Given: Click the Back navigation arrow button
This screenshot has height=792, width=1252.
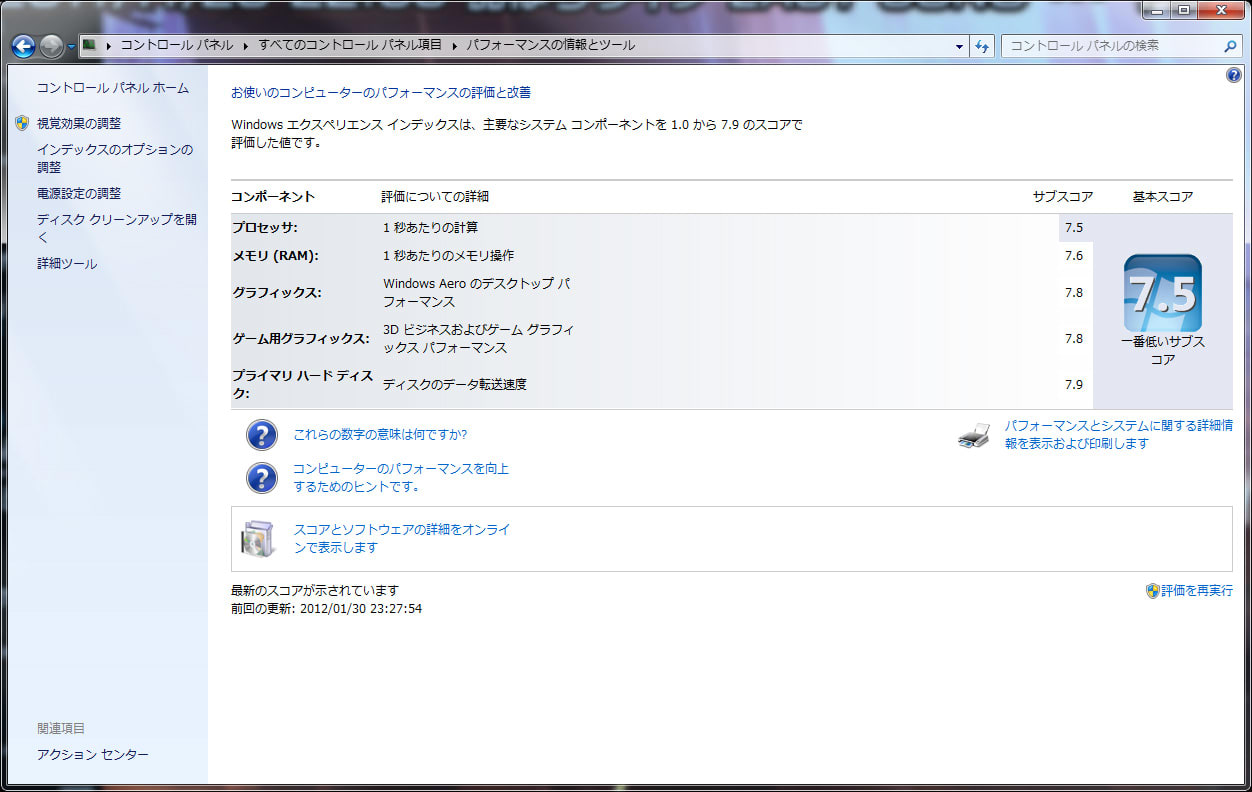Looking at the screenshot, I should [24, 46].
